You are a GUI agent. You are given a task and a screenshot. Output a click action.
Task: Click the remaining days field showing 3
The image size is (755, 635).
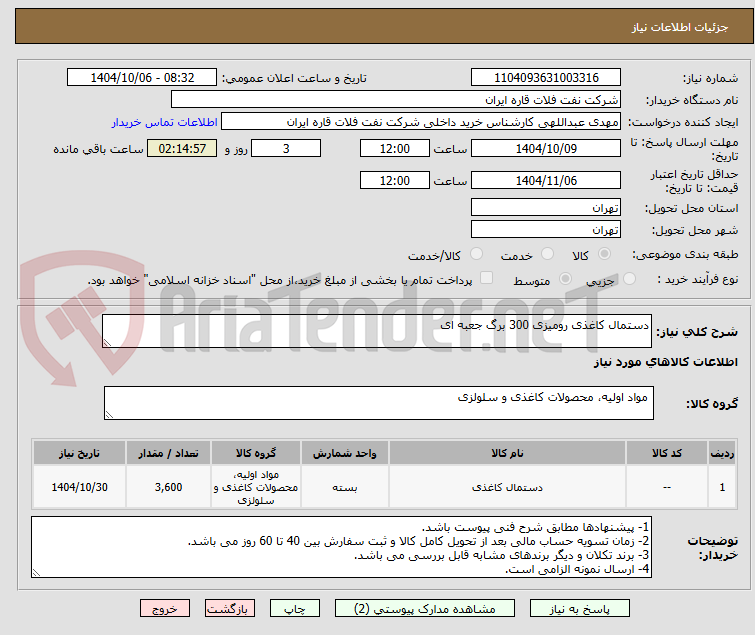pos(286,148)
